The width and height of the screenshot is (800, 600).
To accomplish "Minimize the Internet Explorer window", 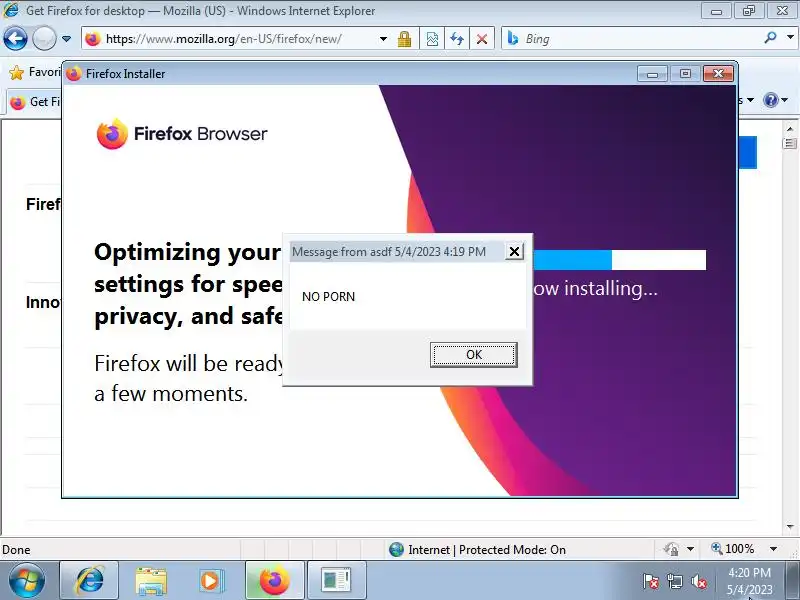I will pos(716,11).
